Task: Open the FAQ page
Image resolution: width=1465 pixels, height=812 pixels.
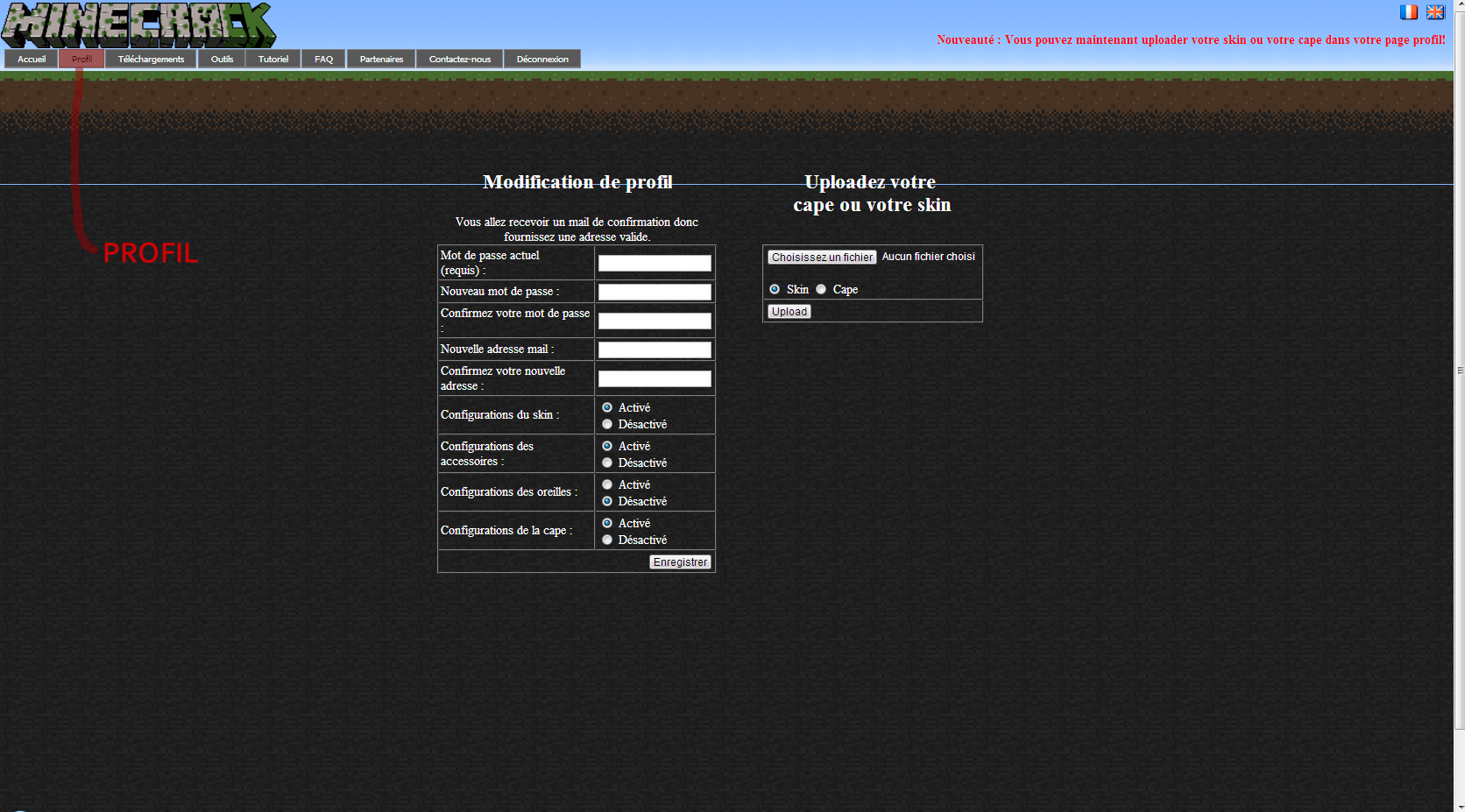Action: click(323, 60)
